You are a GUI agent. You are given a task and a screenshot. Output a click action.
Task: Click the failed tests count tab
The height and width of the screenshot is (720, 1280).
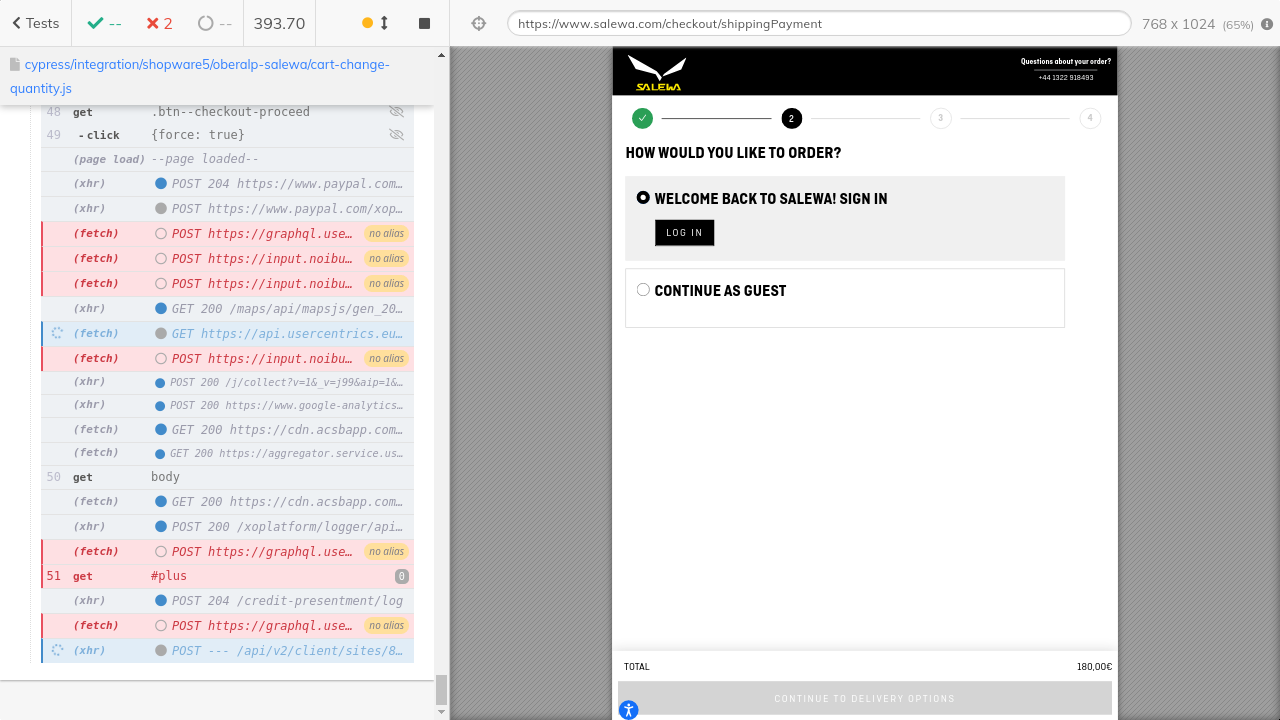point(158,23)
